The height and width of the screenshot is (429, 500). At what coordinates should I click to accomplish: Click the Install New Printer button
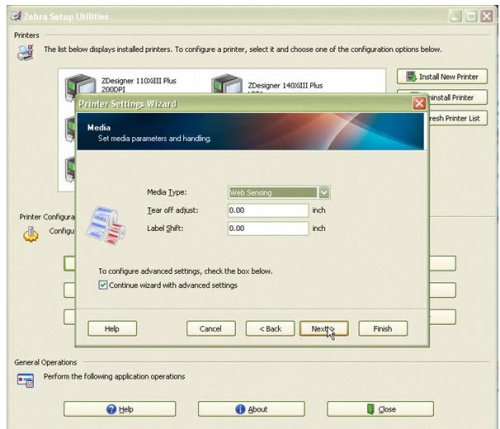442,77
